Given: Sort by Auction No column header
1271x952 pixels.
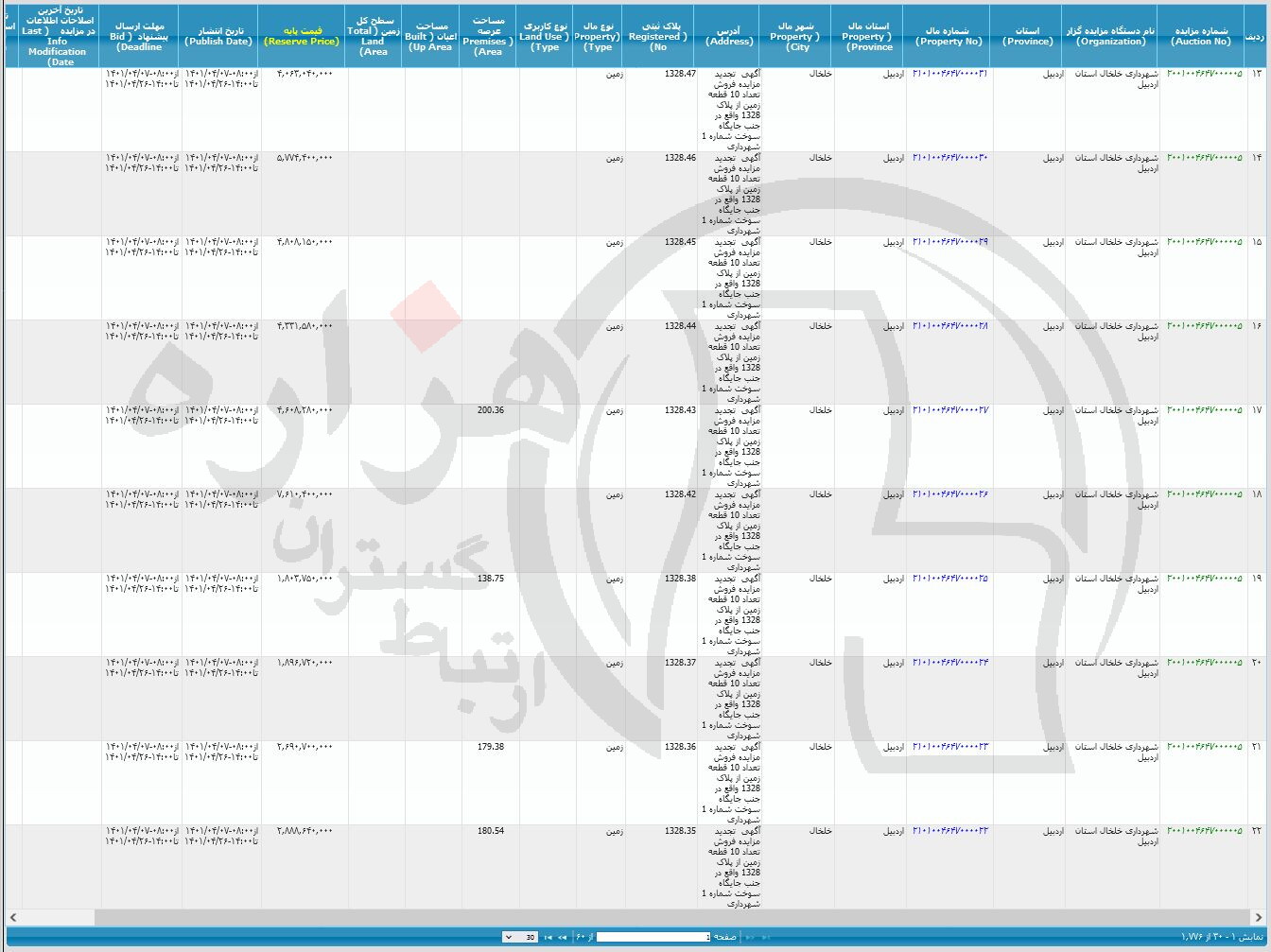Looking at the screenshot, I should click(1200, 35).
